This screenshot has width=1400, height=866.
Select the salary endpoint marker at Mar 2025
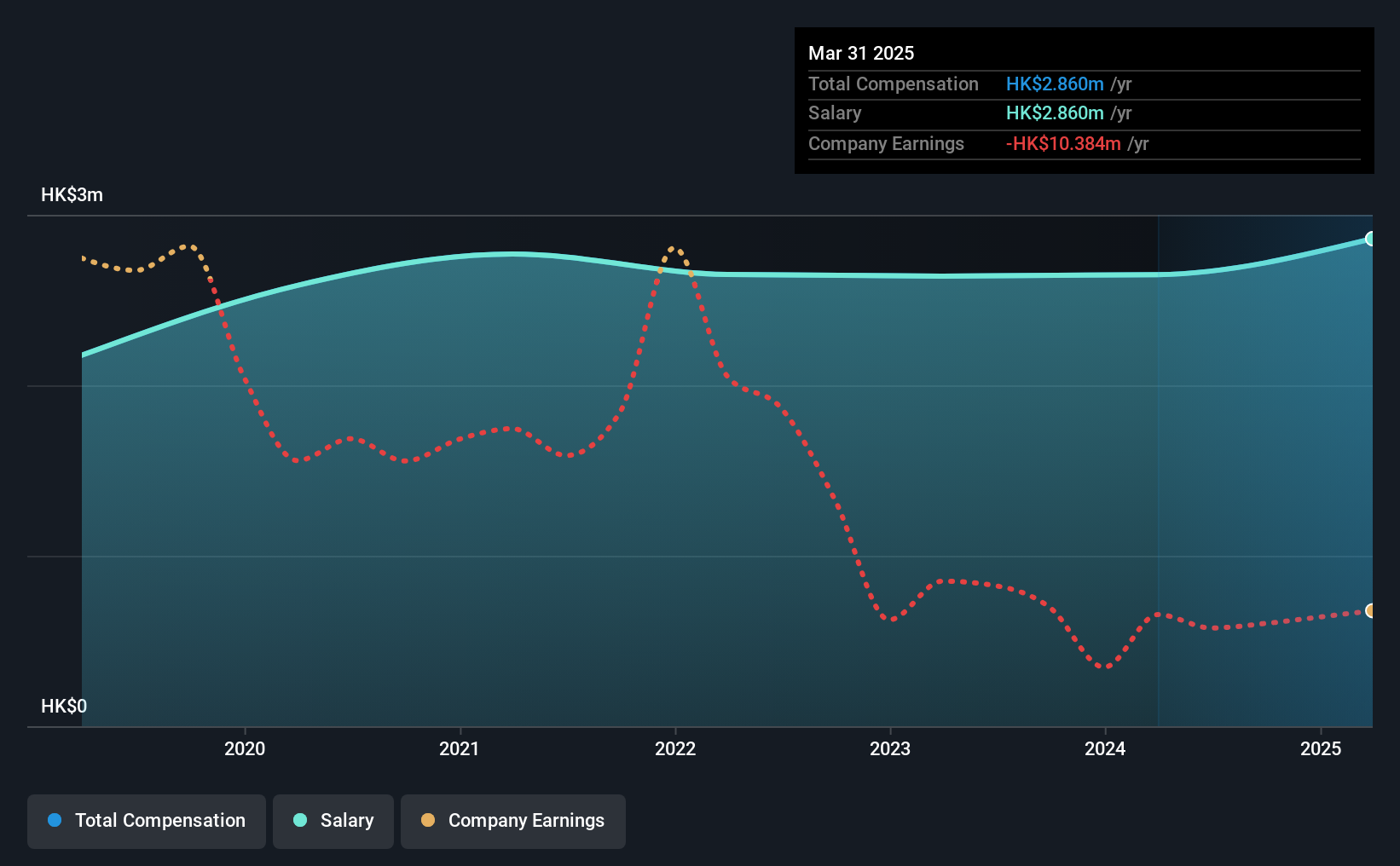point(1370,239)
